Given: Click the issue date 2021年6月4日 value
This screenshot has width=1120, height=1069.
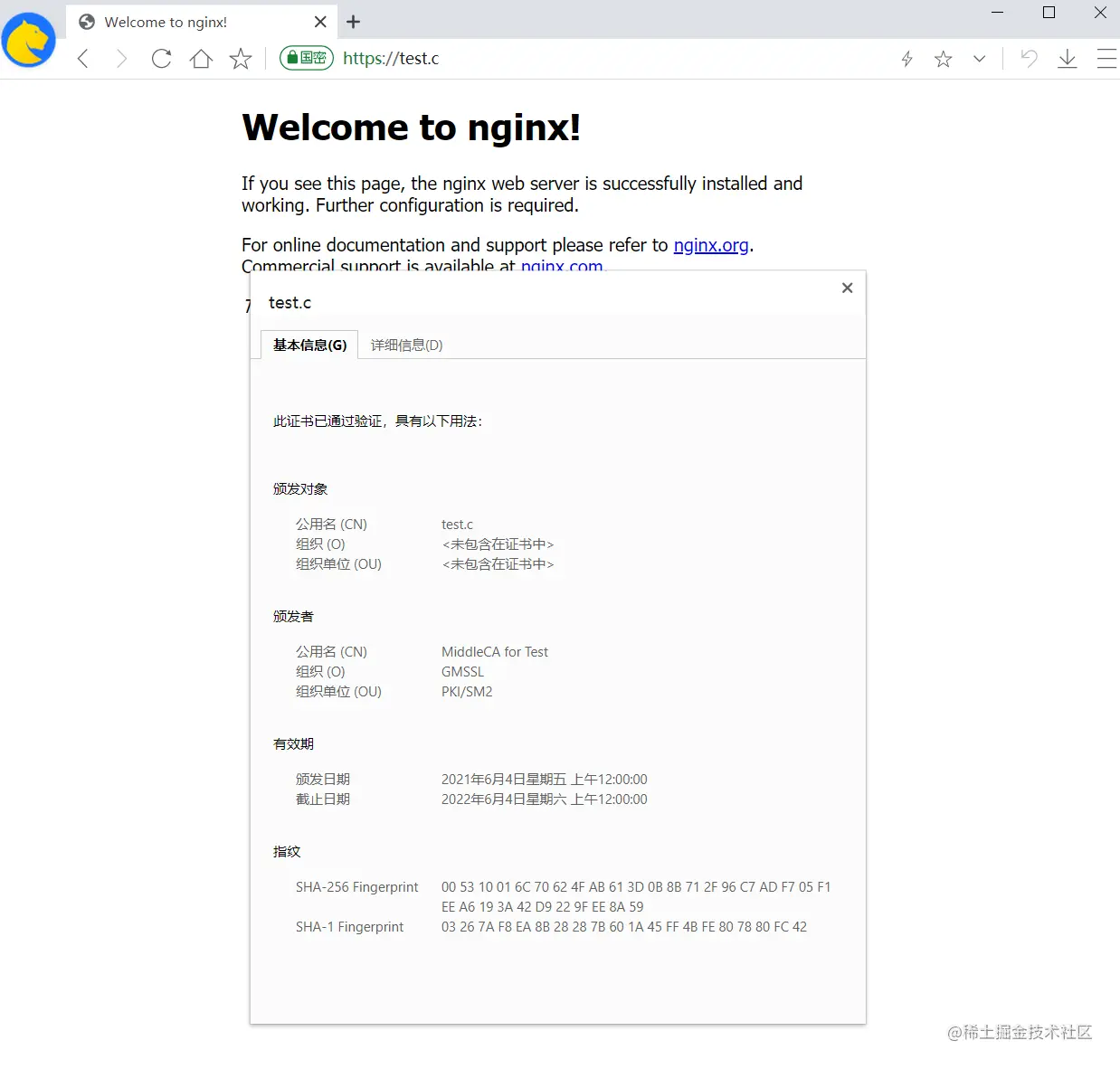Looking at the screenshot, I should click(x=545, y=780).
